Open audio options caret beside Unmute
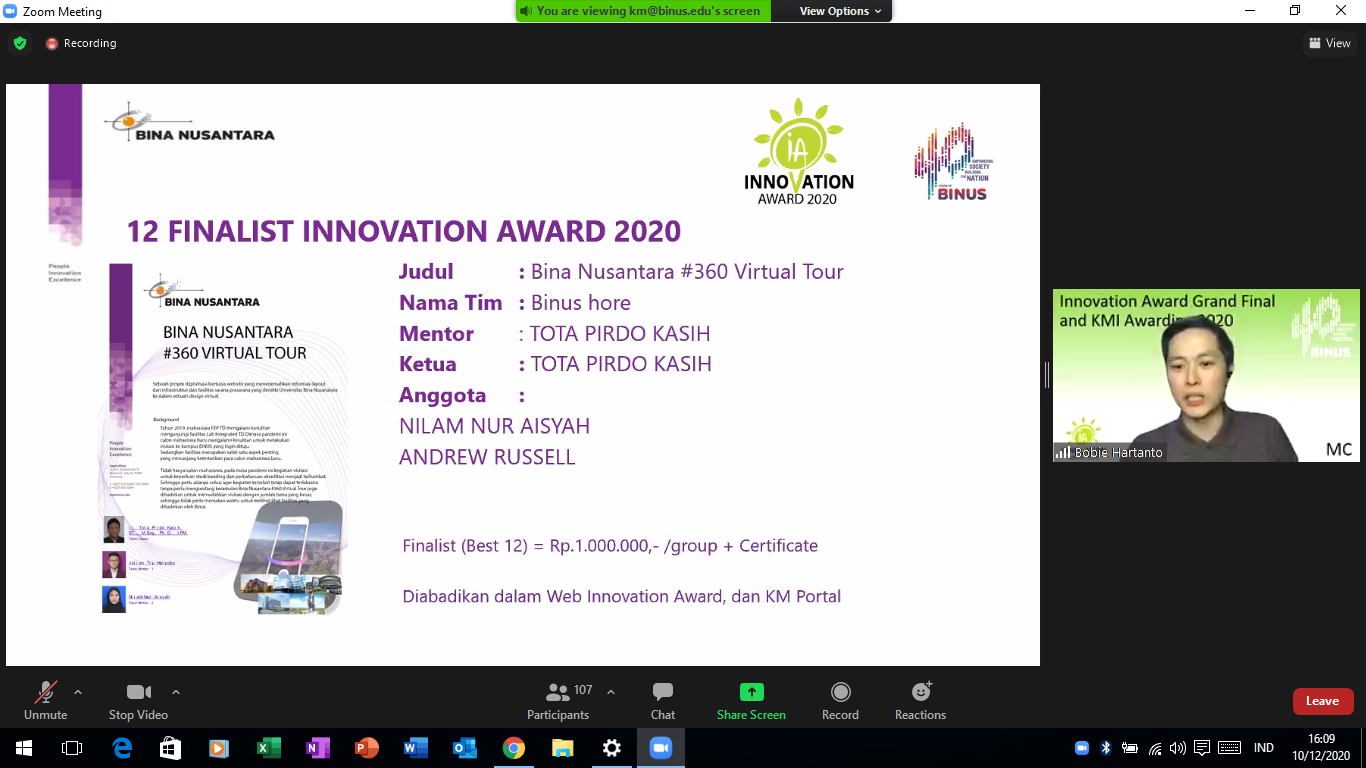The image size is (1366, 768). point(78,692)
